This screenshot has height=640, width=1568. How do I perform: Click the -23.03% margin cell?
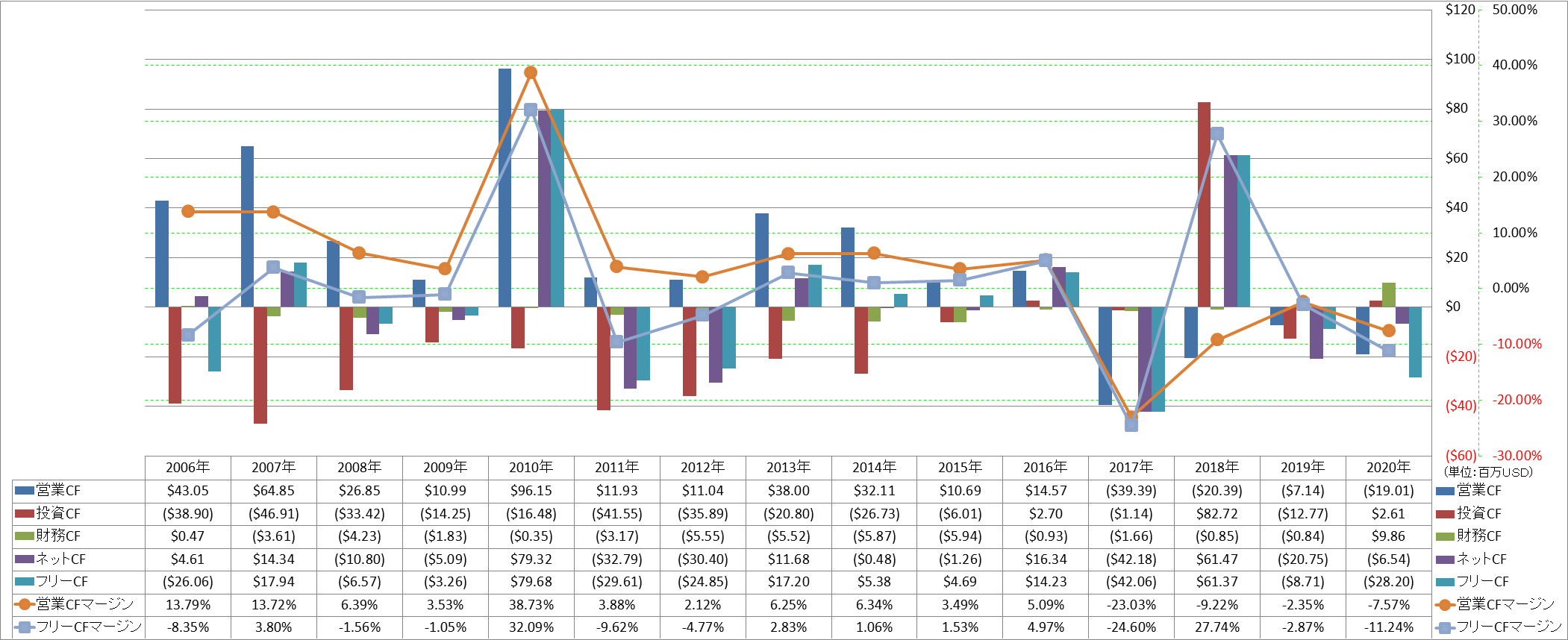pyautogui.click(x=1131, y=605)
